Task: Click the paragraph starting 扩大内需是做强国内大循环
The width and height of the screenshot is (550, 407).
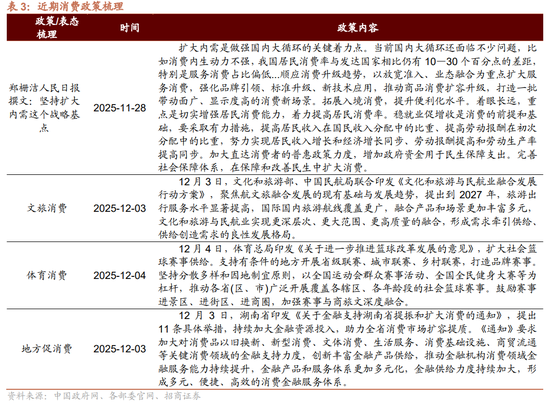Action: [x=347, y=108]
